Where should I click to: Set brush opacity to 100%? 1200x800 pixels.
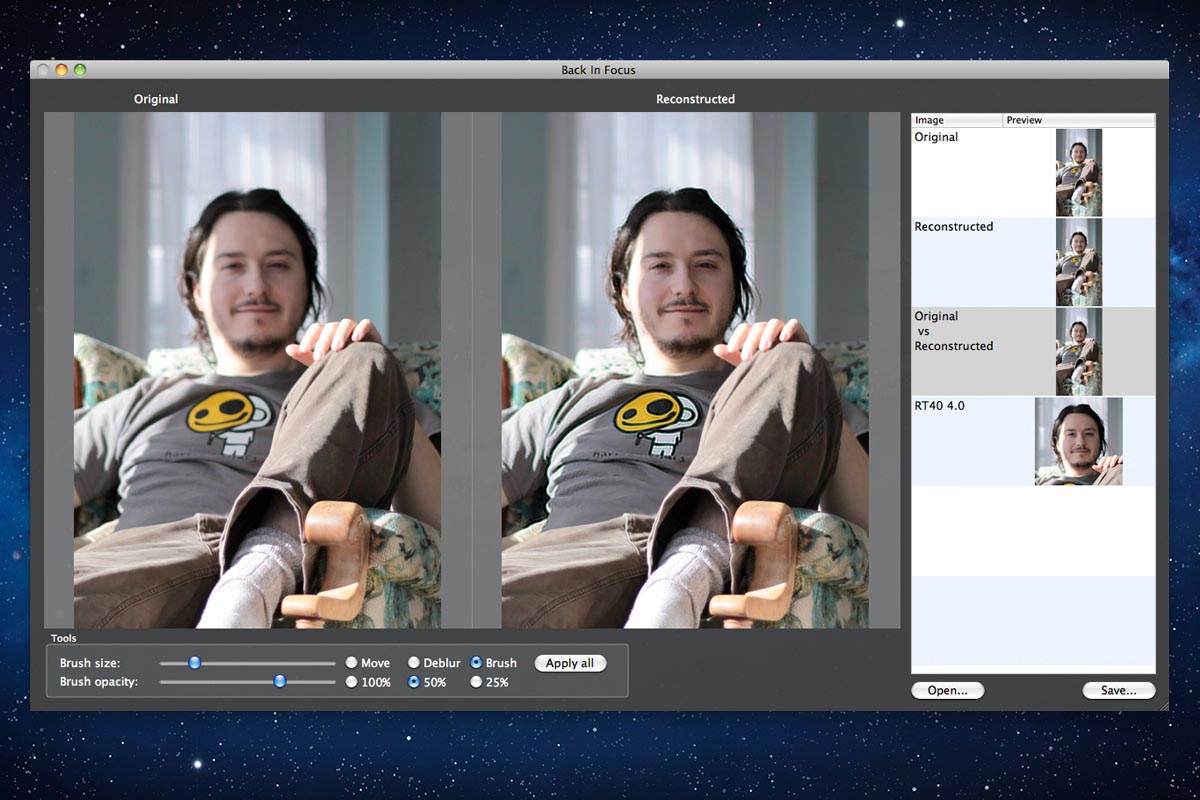(351, 682)
